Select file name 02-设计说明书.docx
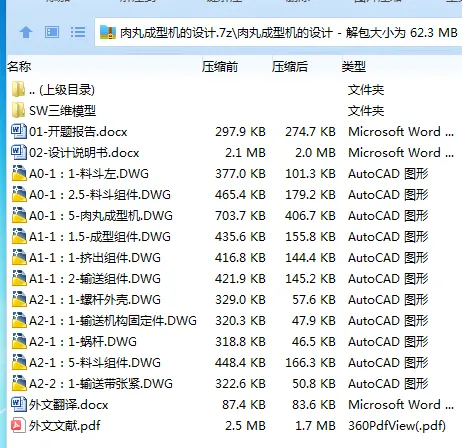 [84, 153]
